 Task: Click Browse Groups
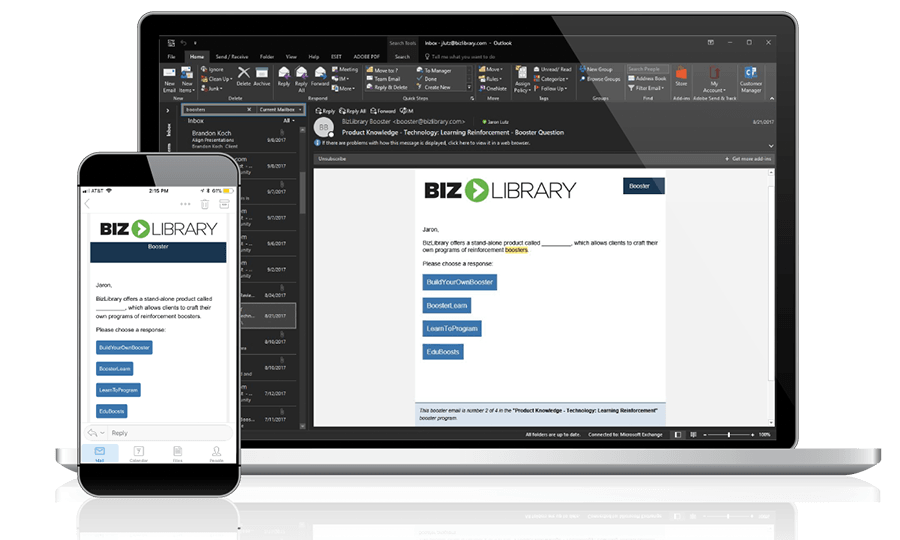pyautogui.click(x=600, y=79)
